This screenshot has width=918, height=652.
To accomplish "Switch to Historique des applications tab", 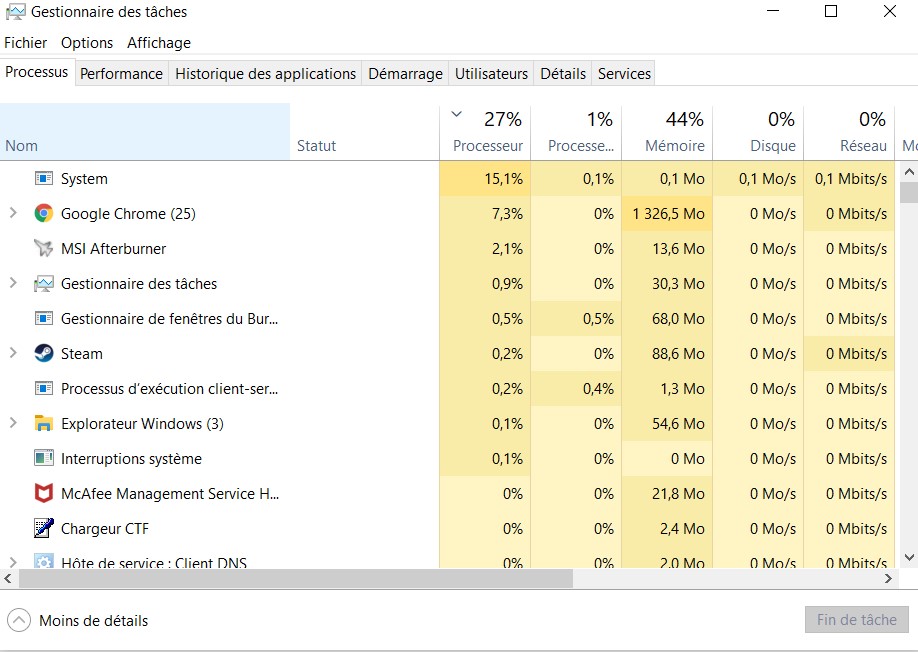I will point(265,74).
